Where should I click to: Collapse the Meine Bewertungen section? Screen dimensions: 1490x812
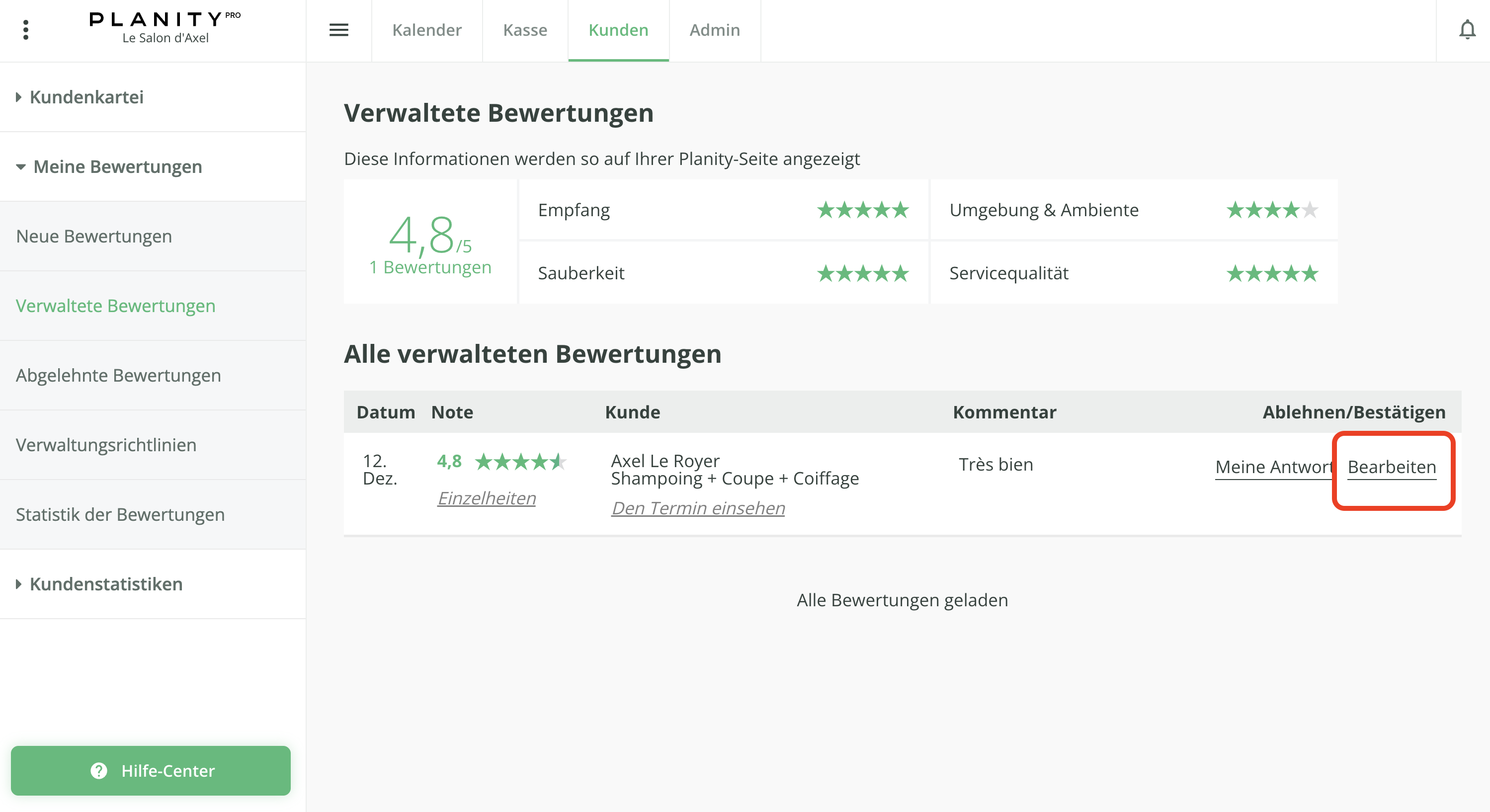[117, 166]
